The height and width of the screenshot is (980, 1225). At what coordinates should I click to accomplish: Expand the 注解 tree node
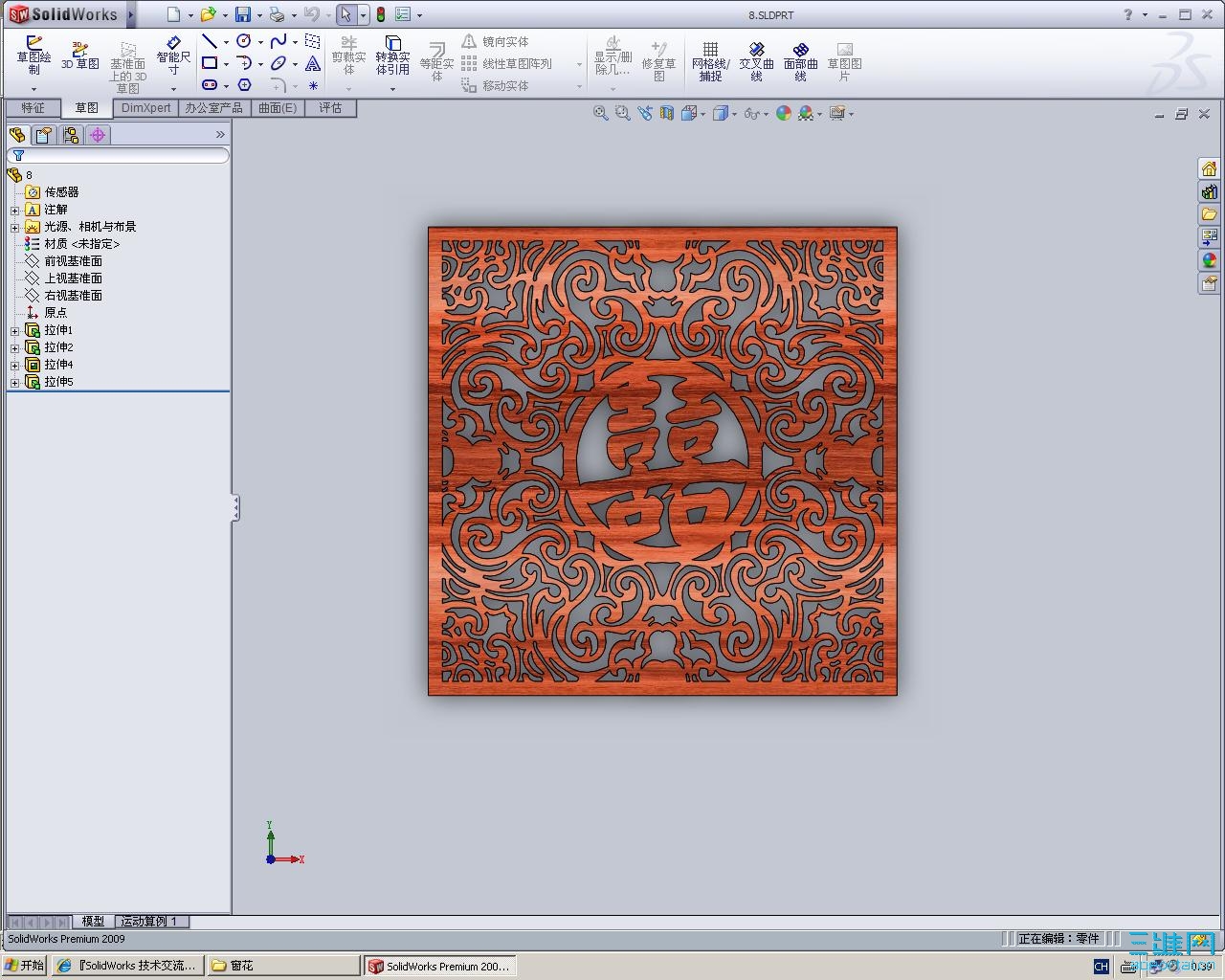[x=14, y=210]
